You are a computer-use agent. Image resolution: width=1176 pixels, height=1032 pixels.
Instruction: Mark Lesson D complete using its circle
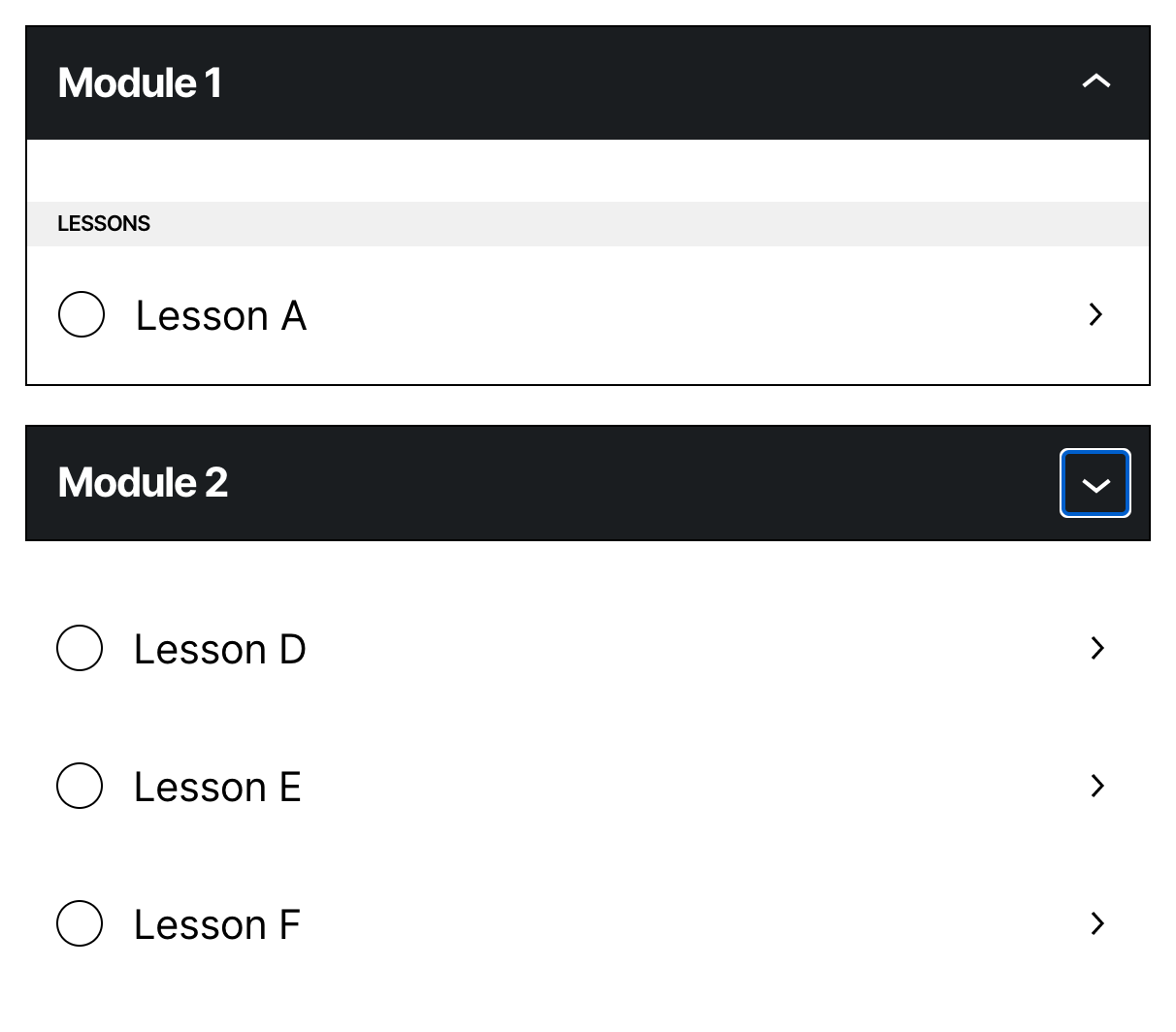80,648
